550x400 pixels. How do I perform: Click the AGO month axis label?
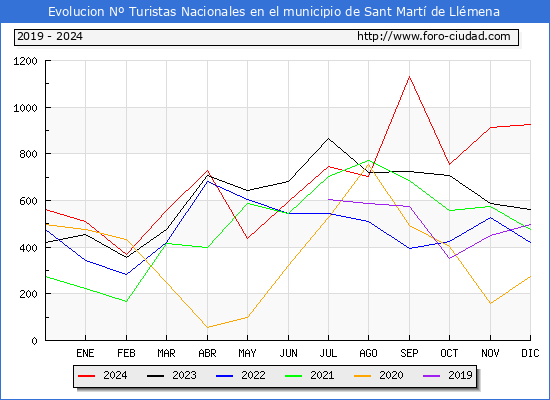[368, 353]
